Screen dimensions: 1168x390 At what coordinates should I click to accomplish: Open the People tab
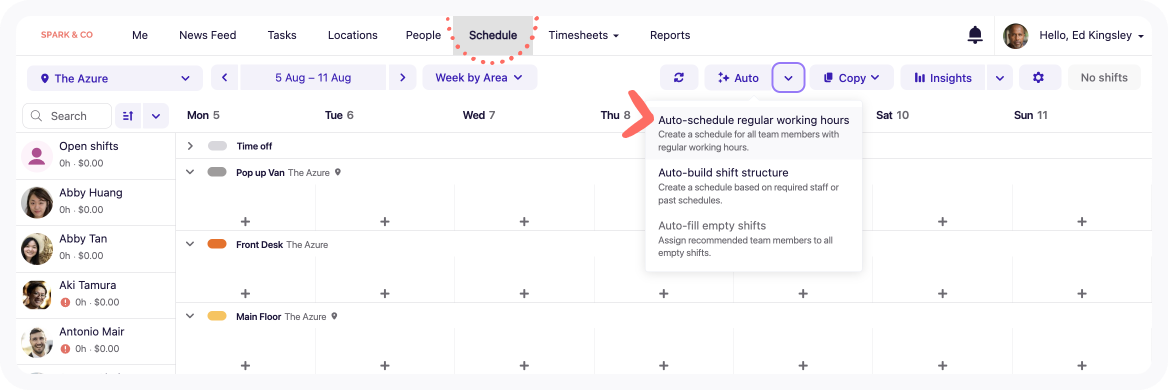pos(423,35)
